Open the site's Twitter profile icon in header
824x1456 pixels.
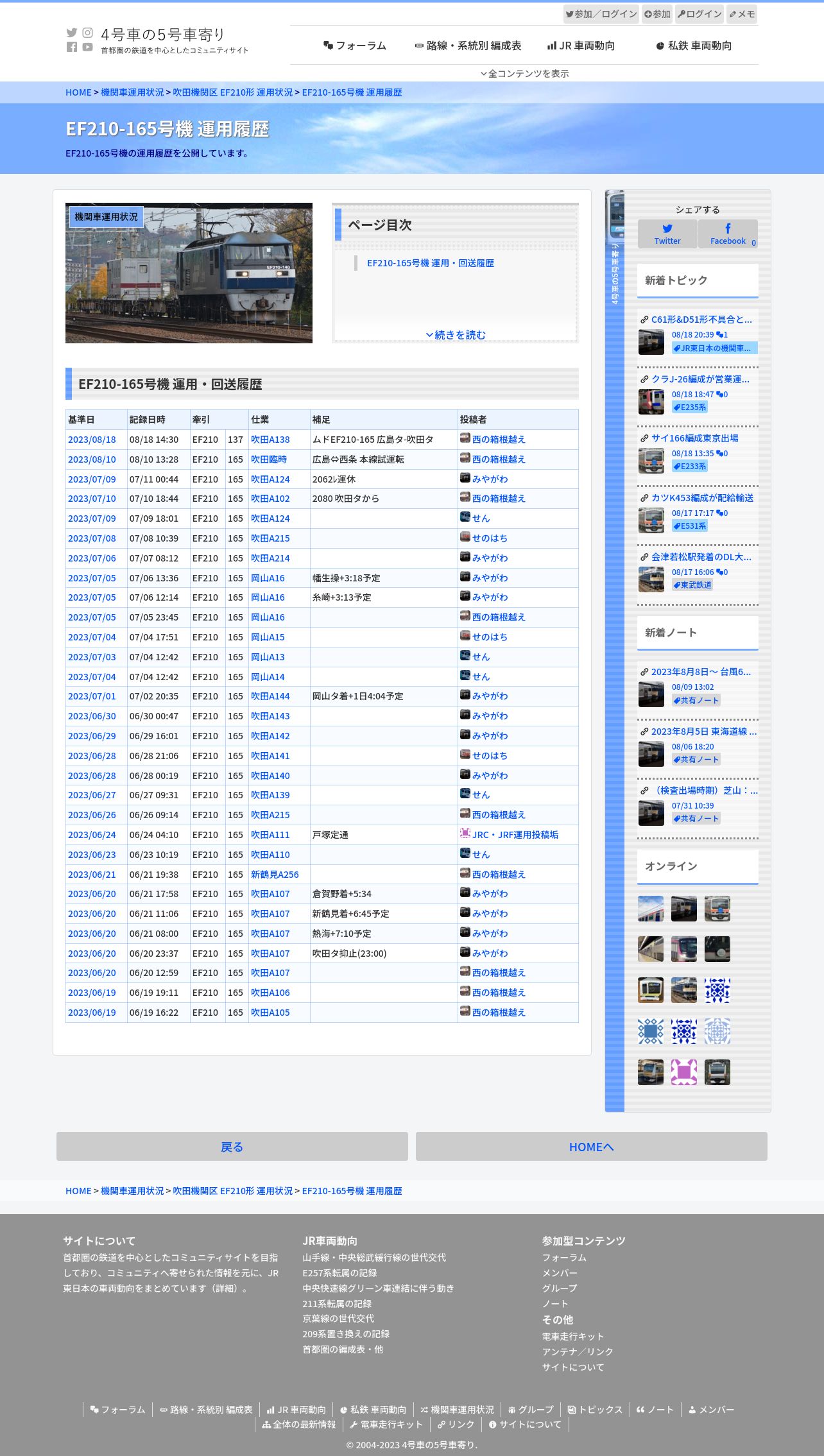72,33
